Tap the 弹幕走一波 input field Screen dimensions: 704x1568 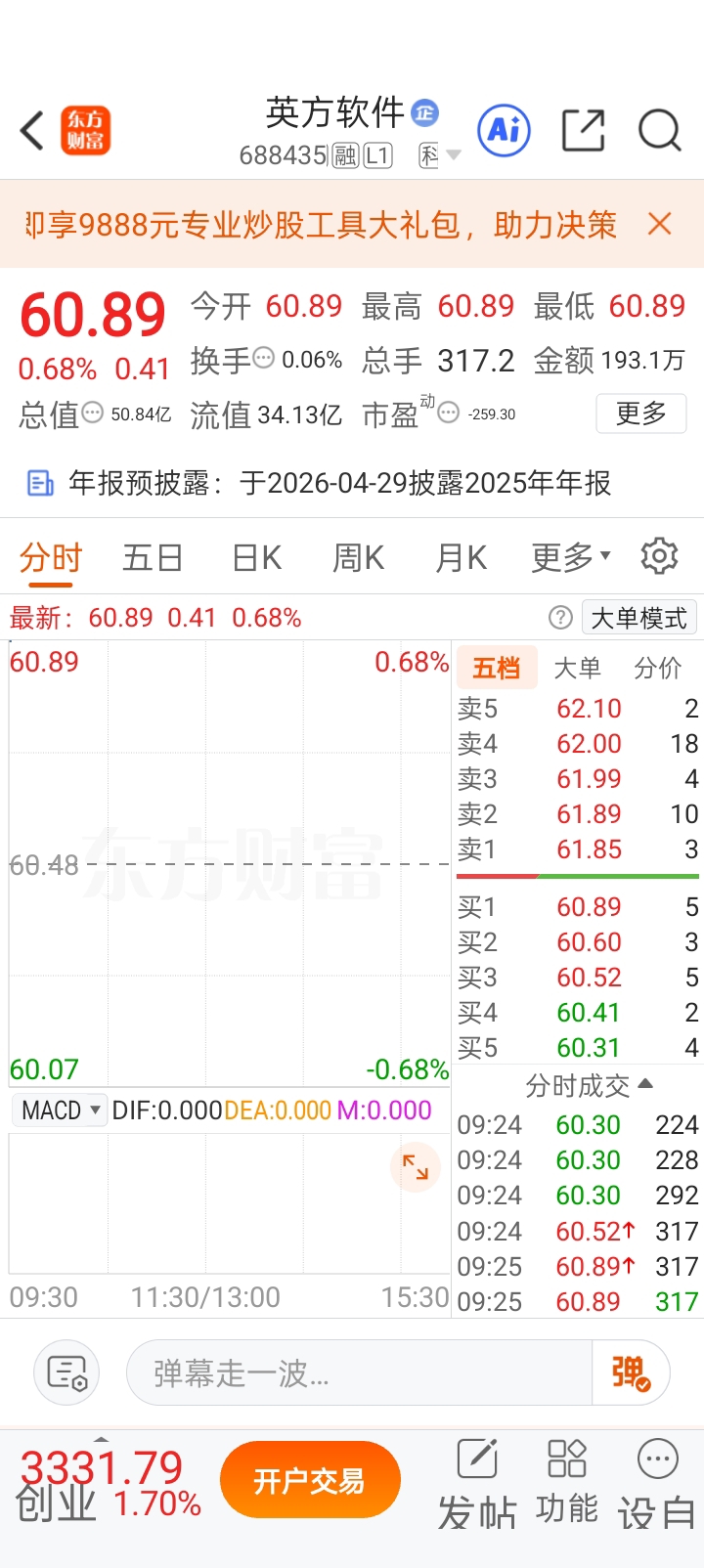360,1372
